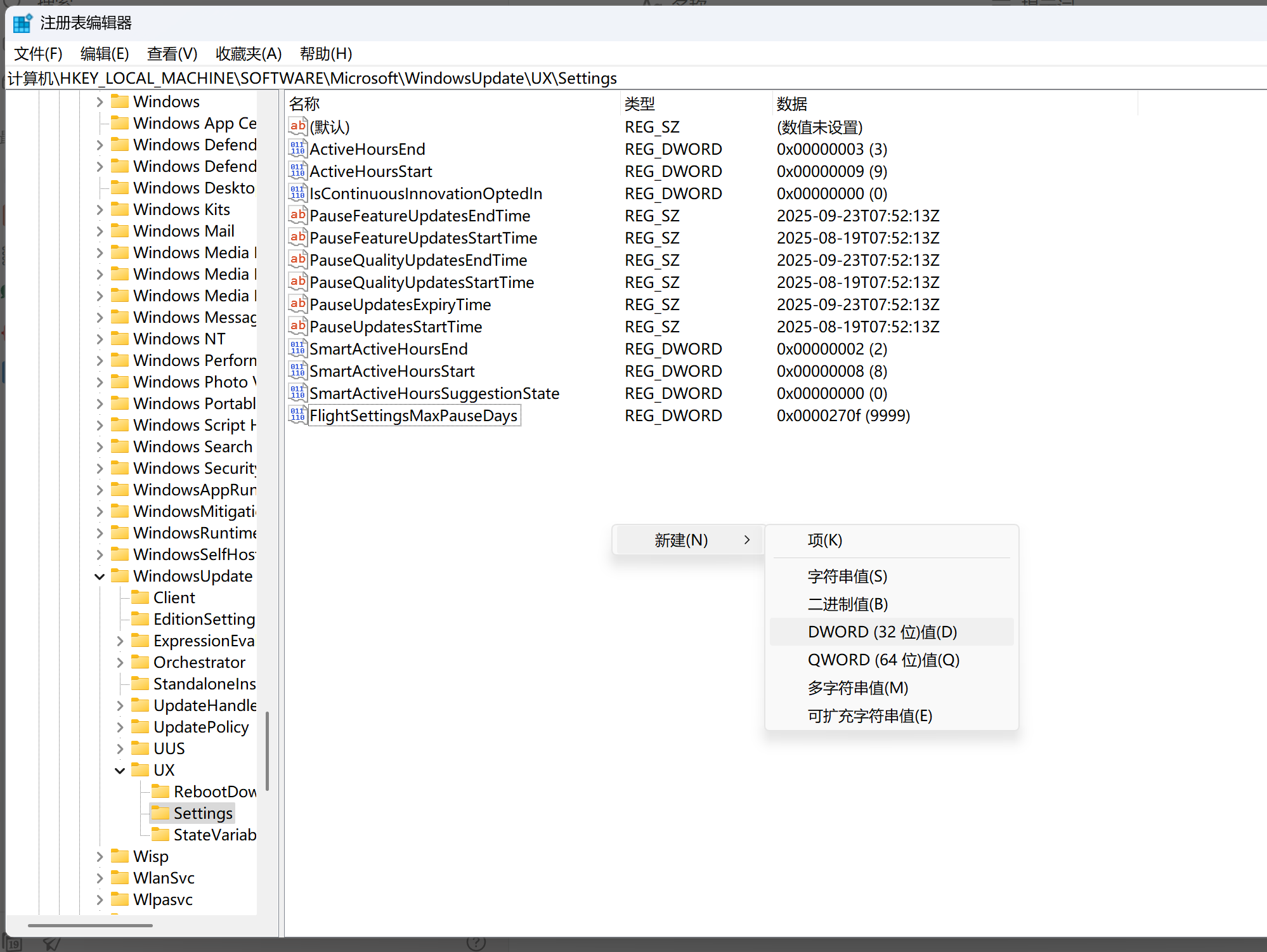Select the StateVariab tree item

click(215, 835)
